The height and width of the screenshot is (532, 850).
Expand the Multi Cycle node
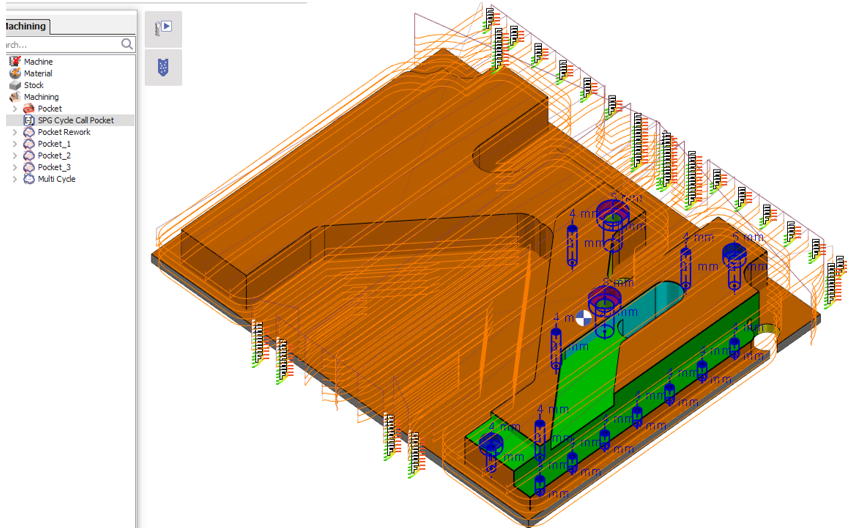tap(14, 180)
